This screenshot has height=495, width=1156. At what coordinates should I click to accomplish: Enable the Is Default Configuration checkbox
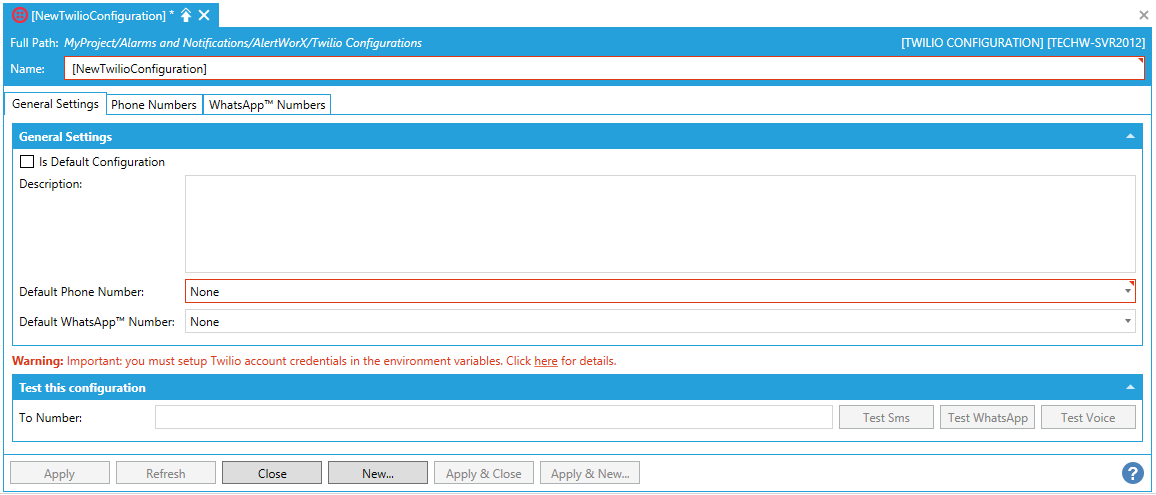pyautogui.click(x=27, y=162)
